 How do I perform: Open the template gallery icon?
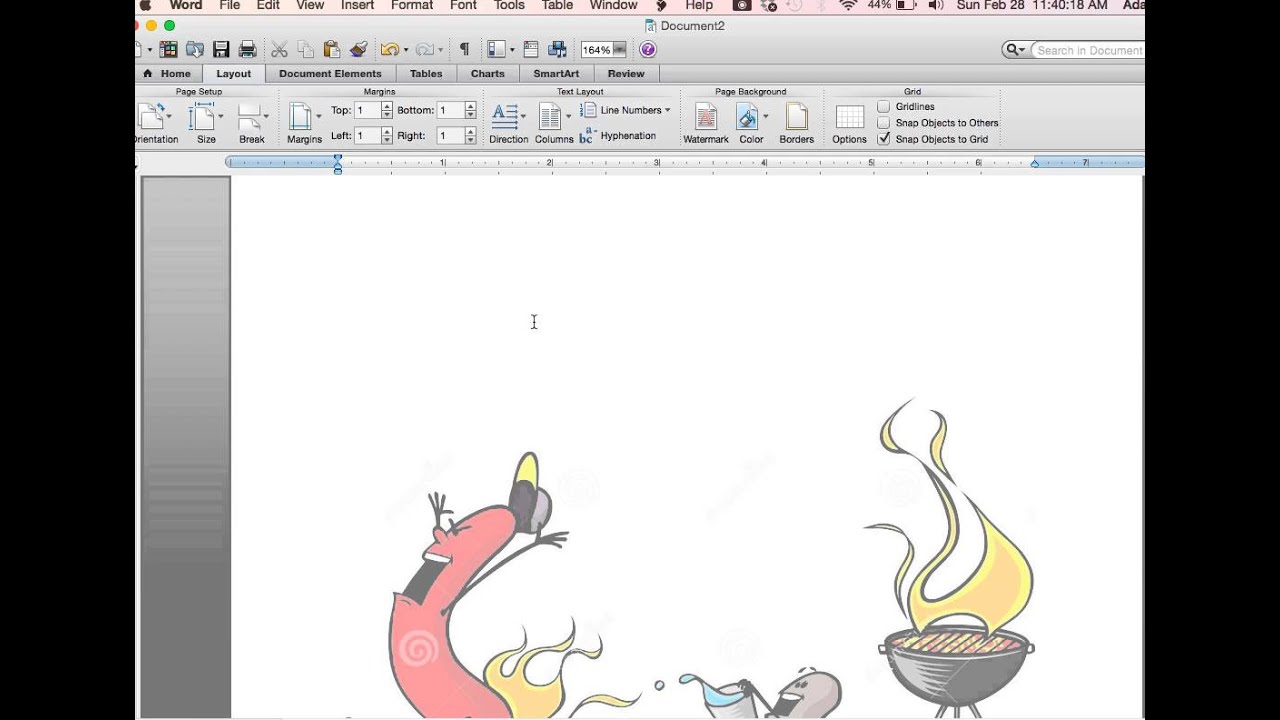point(168,49)
